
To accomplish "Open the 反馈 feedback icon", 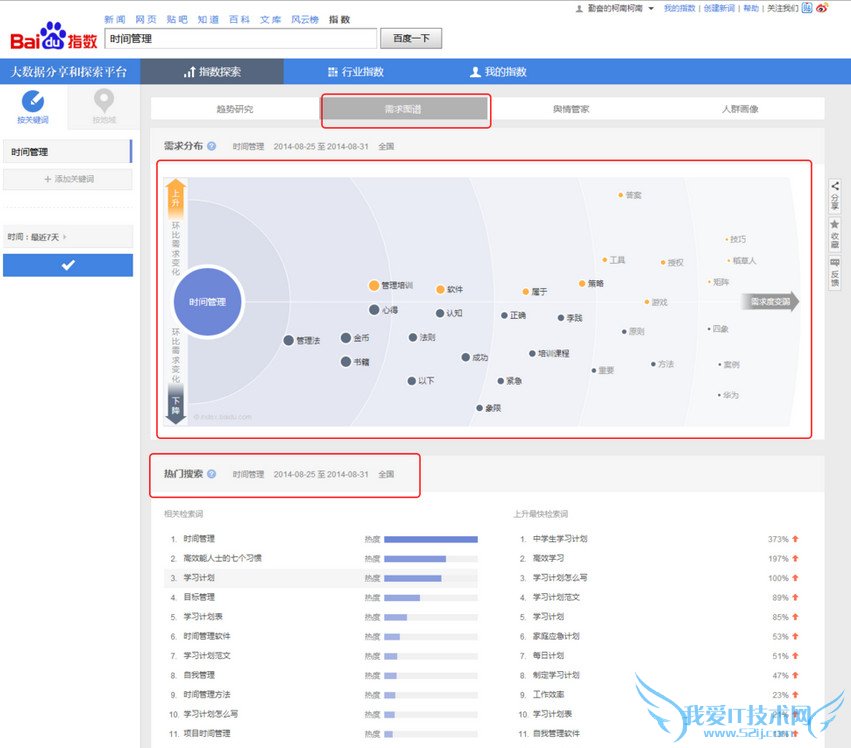I will coord(835,263).
